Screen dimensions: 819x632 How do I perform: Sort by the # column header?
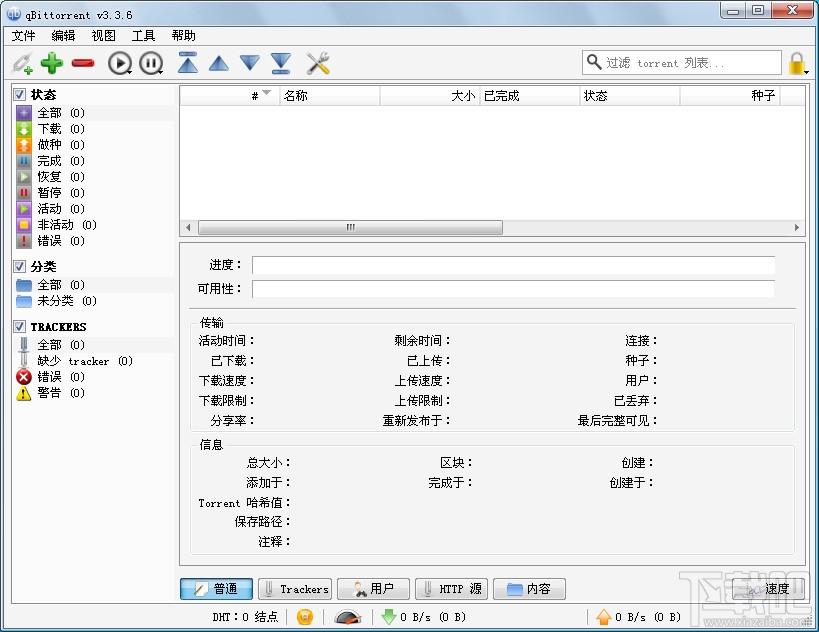pyautogui.click(x=230, y=96)
